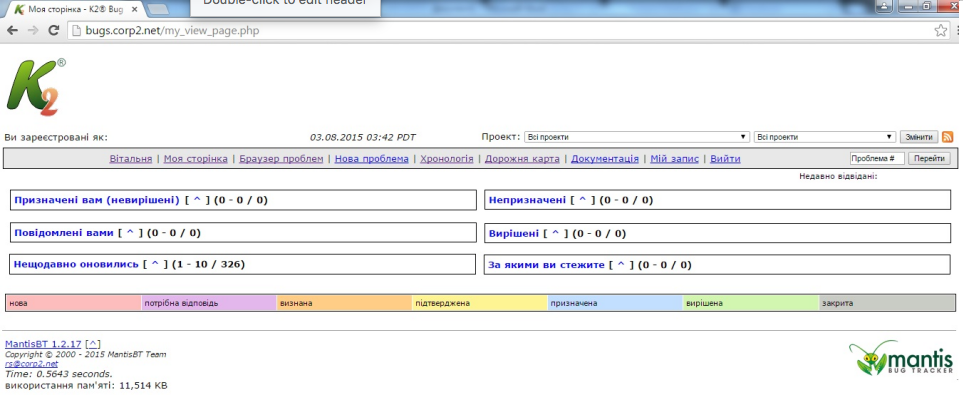The image size is (963, 397).
Task: Click the browser forward arrow
Action: point(33,30)
